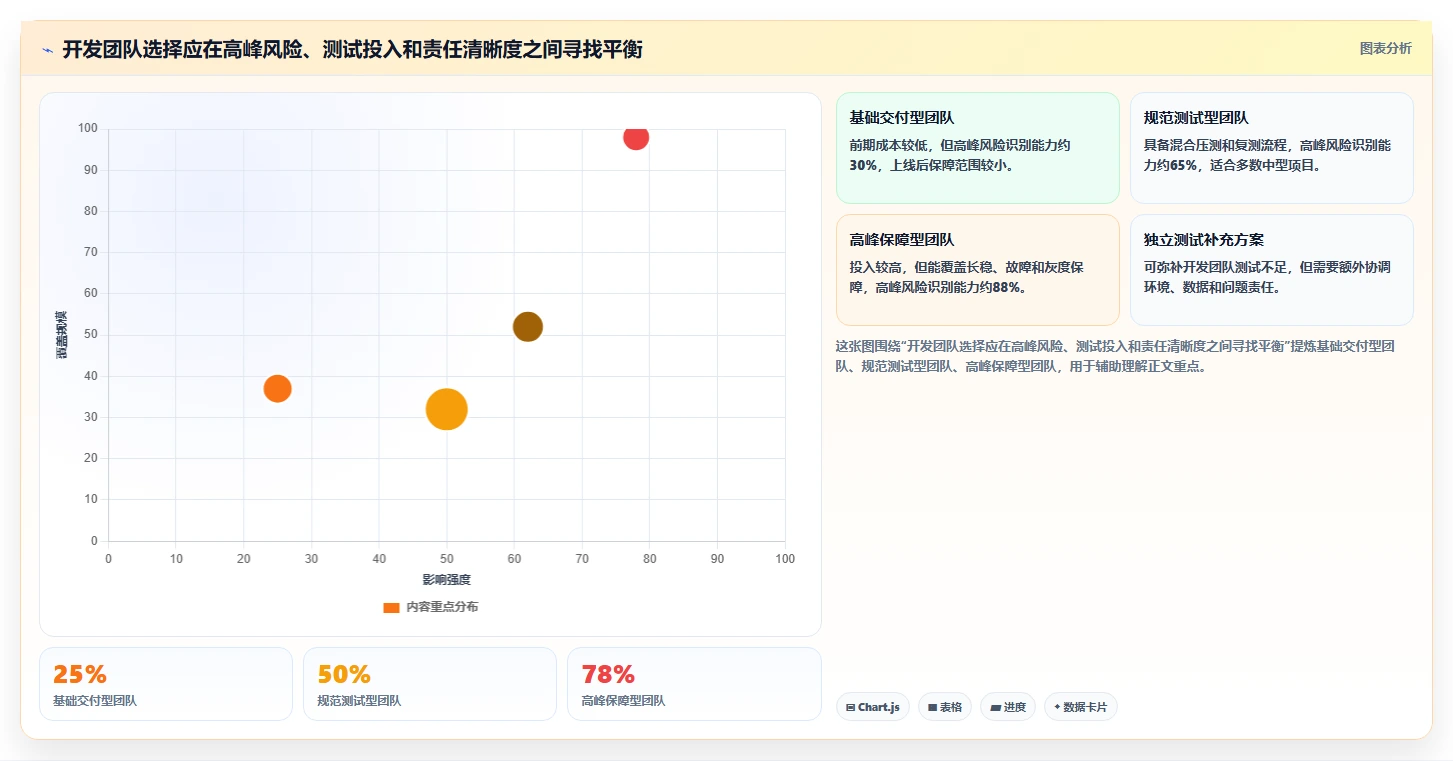Viewport: 1453px width, 761px height.
Task: Click the Chart.js tag chip
Action: coord(872,707)
